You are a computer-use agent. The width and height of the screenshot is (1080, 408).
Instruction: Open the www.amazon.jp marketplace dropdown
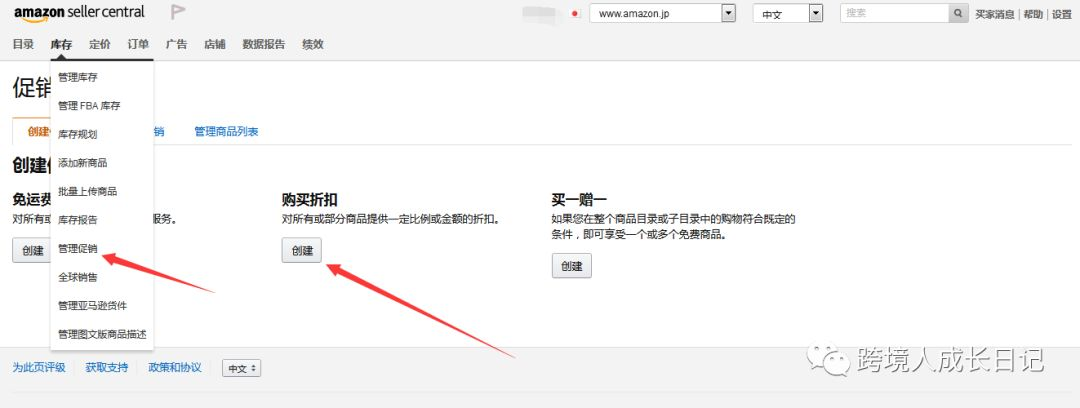pyautogui.click(x=663, y=14)
